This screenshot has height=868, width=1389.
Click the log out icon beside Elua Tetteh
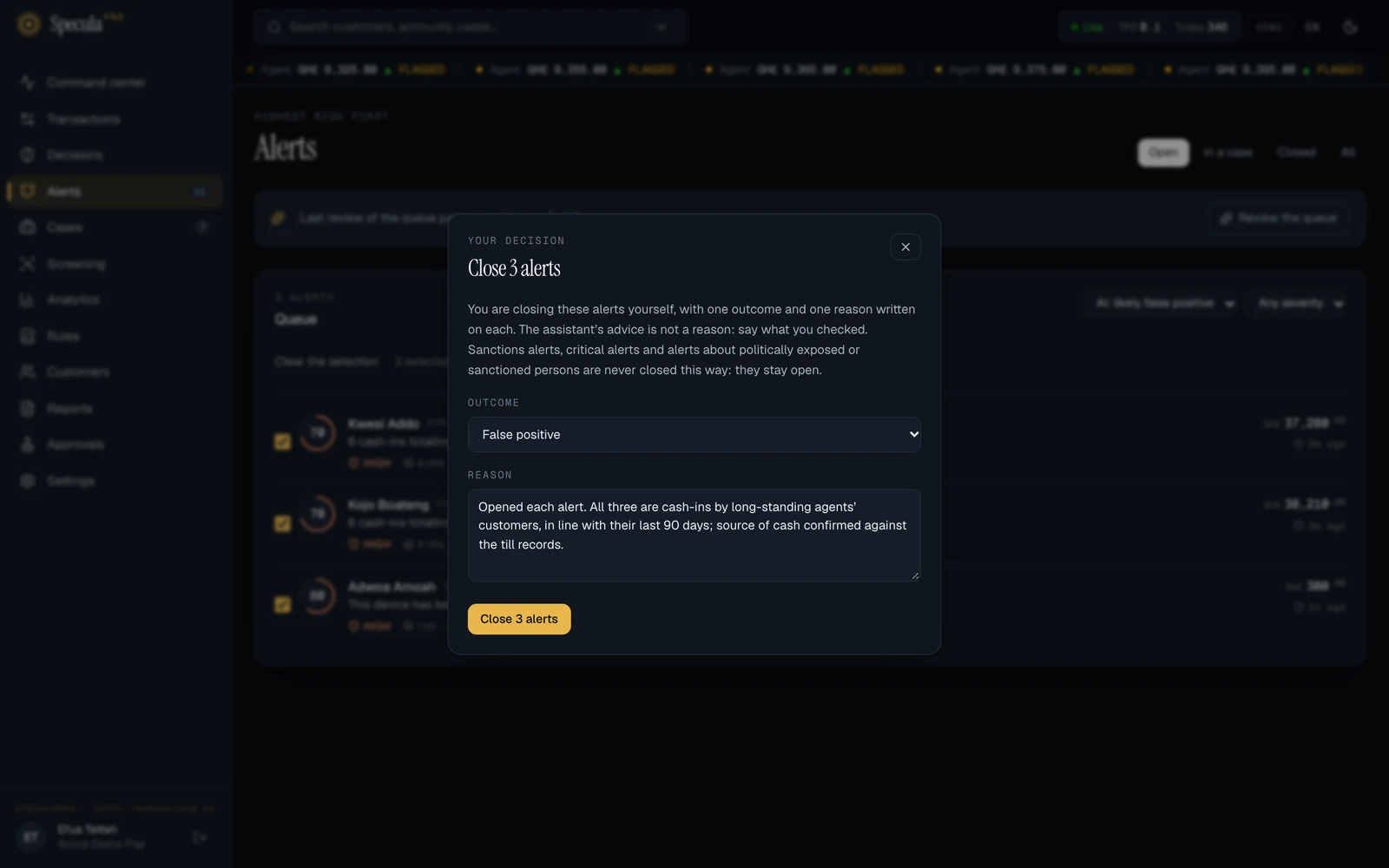pos(200,838)
